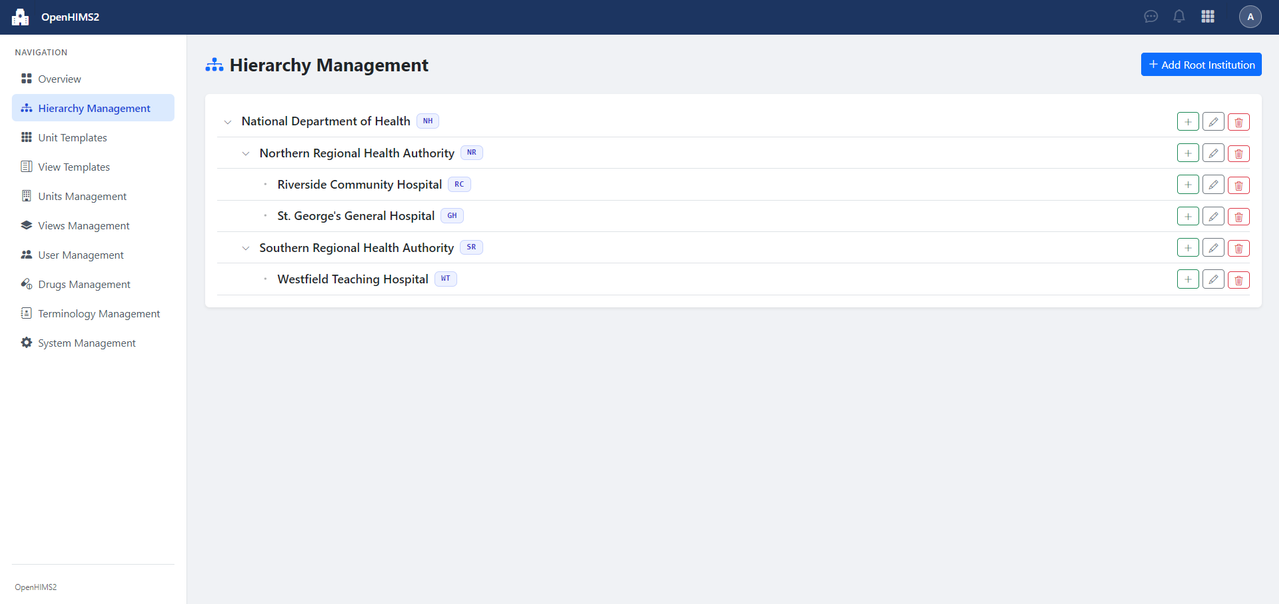Edit National Department of Health
The height and width of the screenshot is (604, 1279).
coord(1213,122)
